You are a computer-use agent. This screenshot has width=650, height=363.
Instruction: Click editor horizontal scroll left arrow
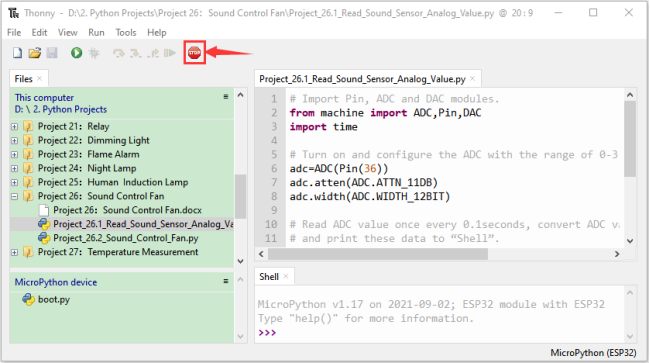(x=261, y=254)
